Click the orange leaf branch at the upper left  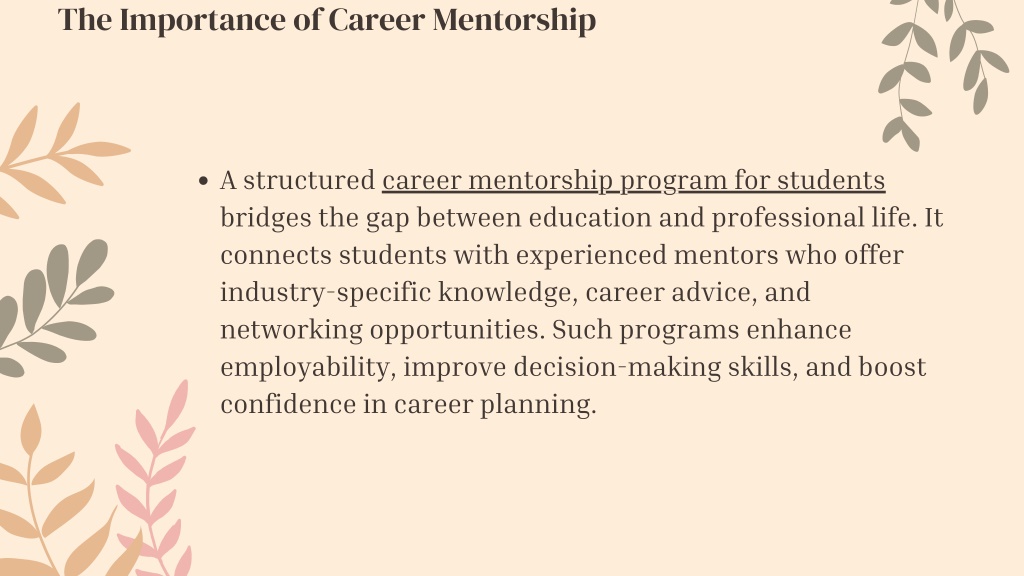point(62,160)
